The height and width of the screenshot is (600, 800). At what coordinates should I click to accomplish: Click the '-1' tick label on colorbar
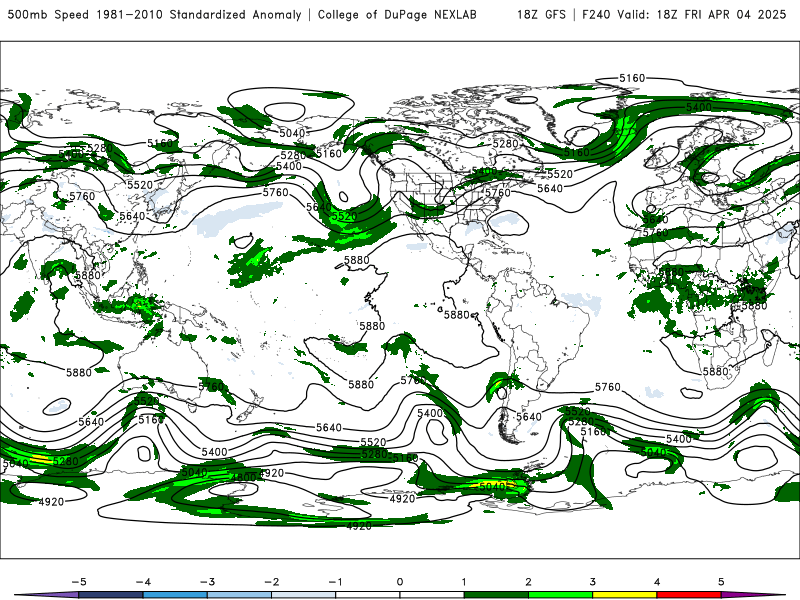tap(335, 582)
